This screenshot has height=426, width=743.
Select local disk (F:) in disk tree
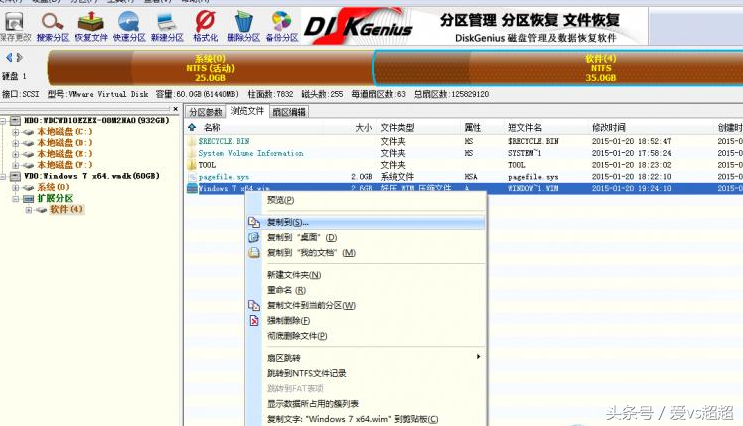click(64, 165)
